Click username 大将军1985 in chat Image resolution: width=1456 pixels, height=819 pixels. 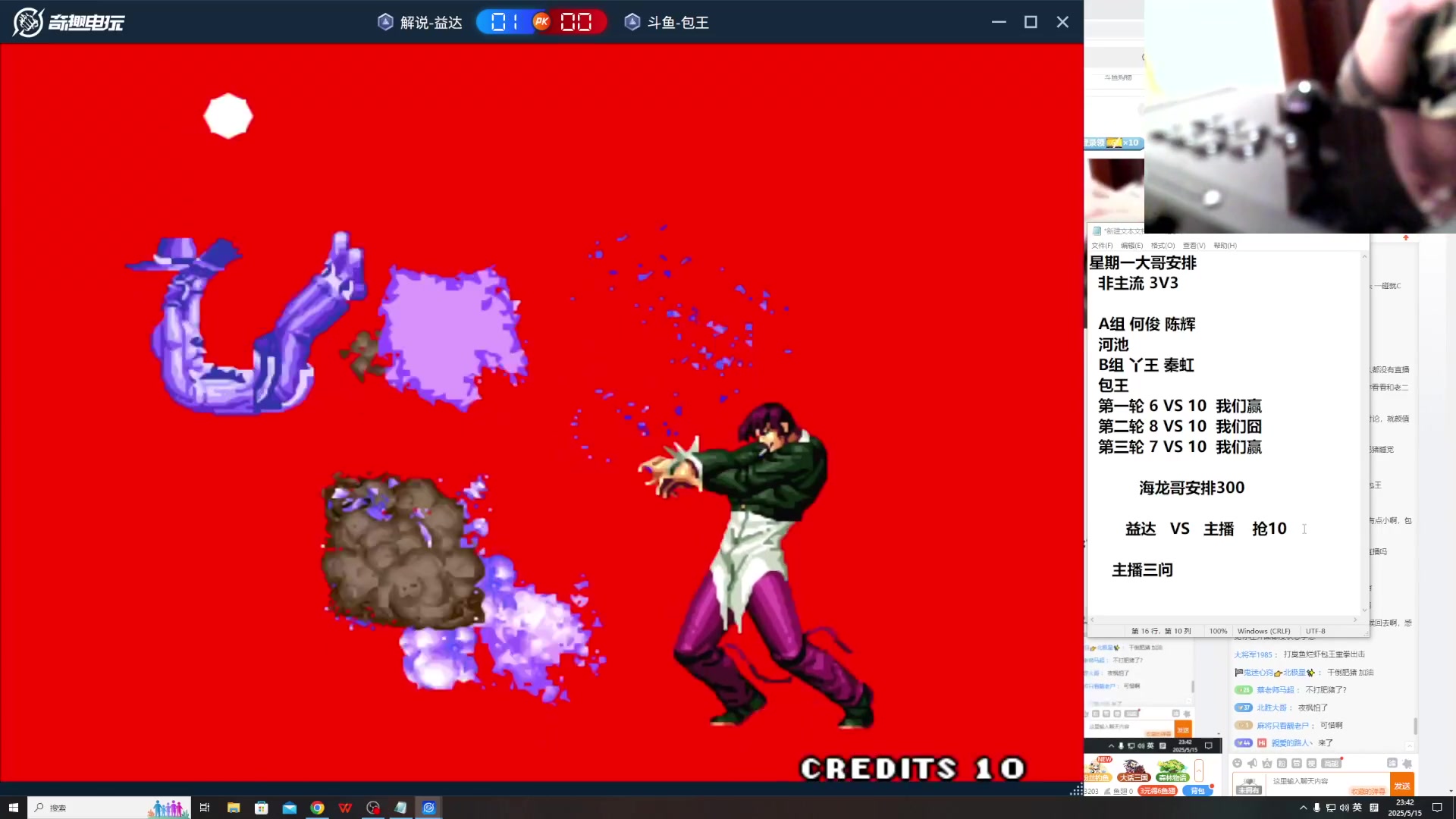click(x=1253, y=654)
